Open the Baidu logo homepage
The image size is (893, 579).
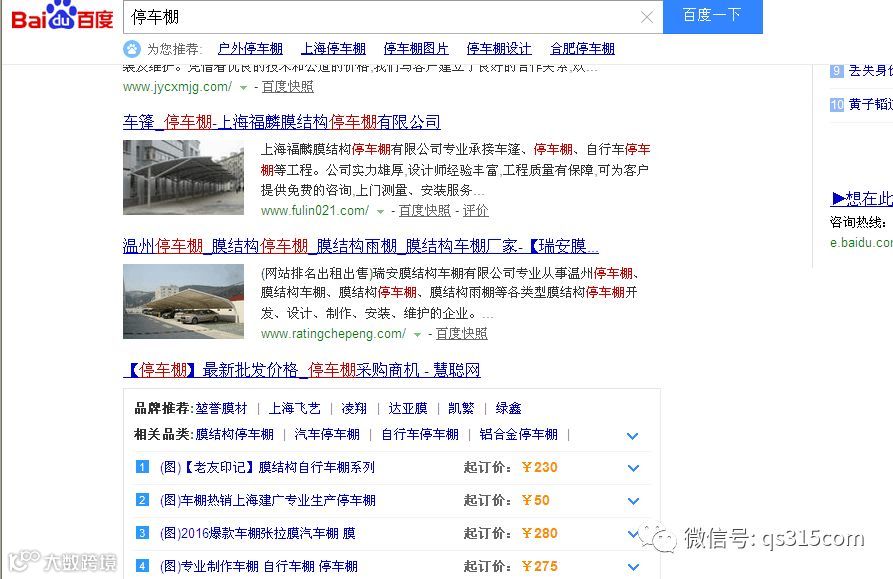tap(62, 16)
